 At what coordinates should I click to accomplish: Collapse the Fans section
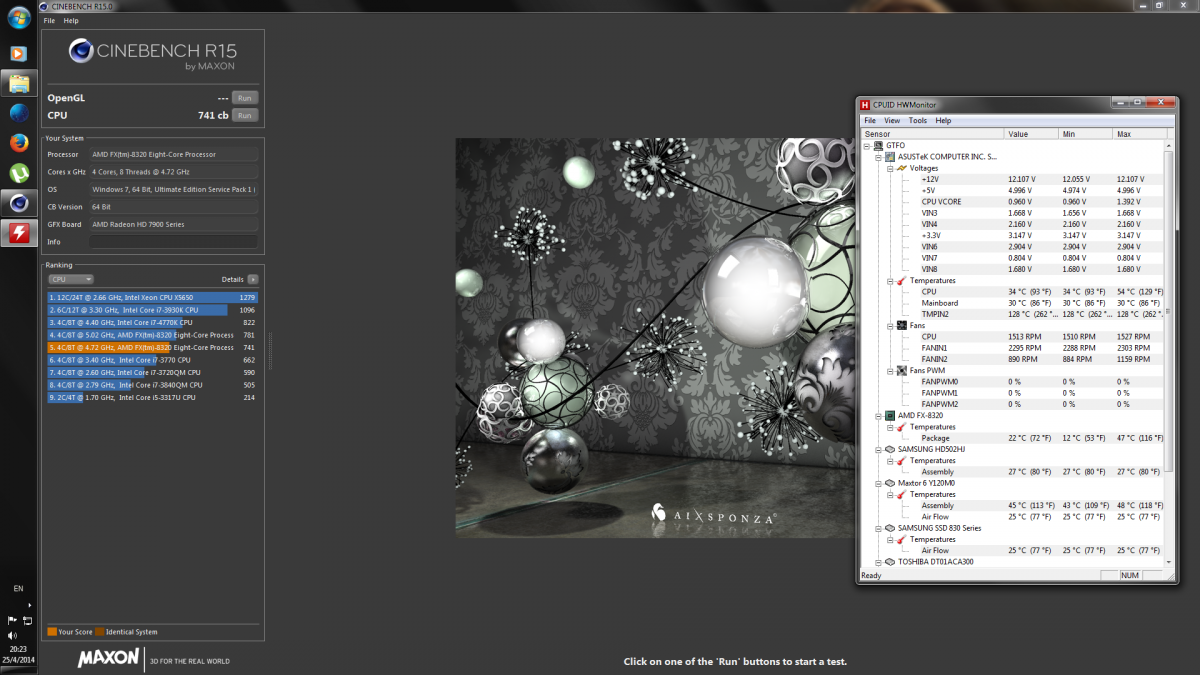[889, 325]
